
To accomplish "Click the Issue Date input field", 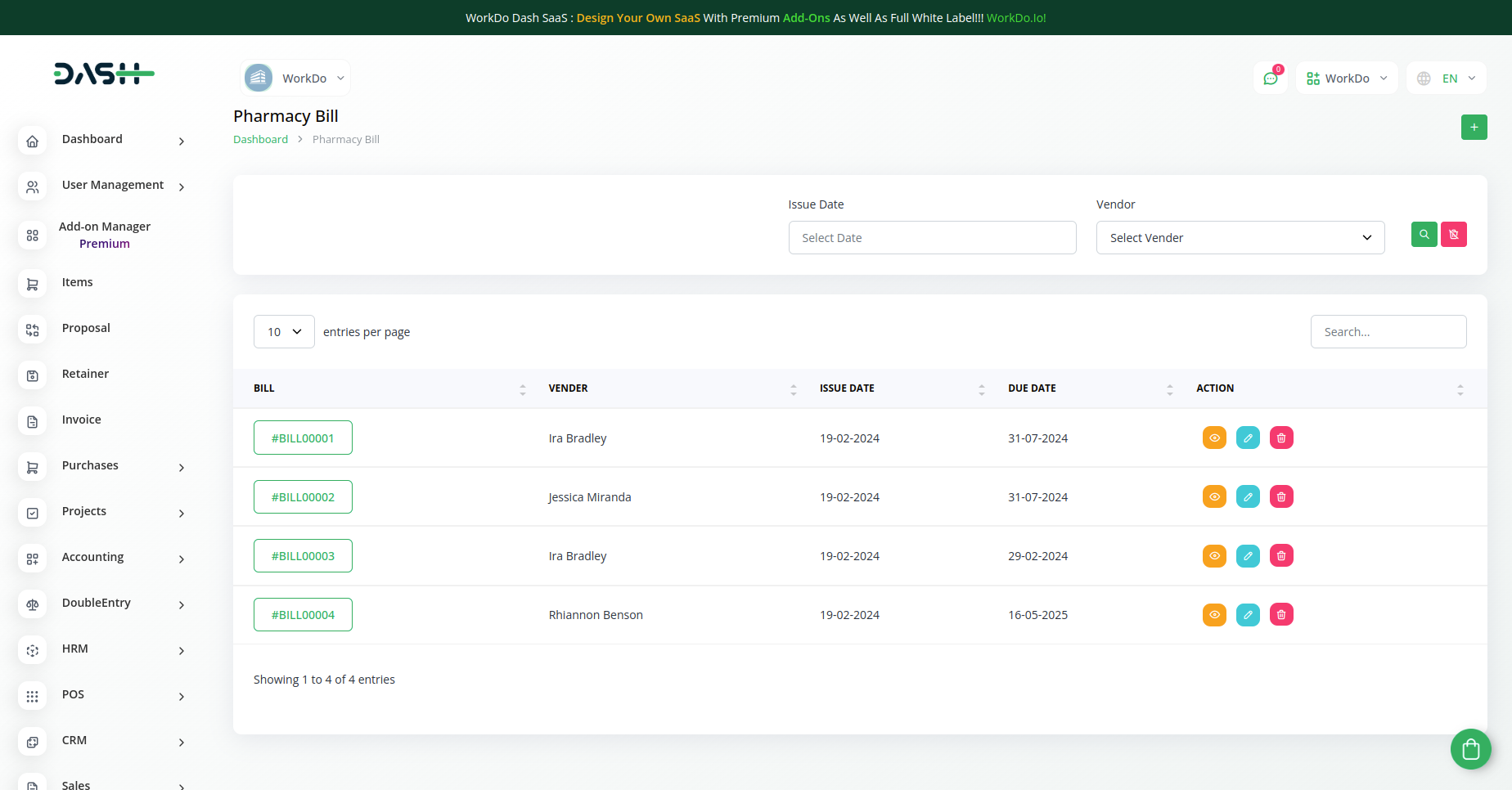I will click(932, 238).
